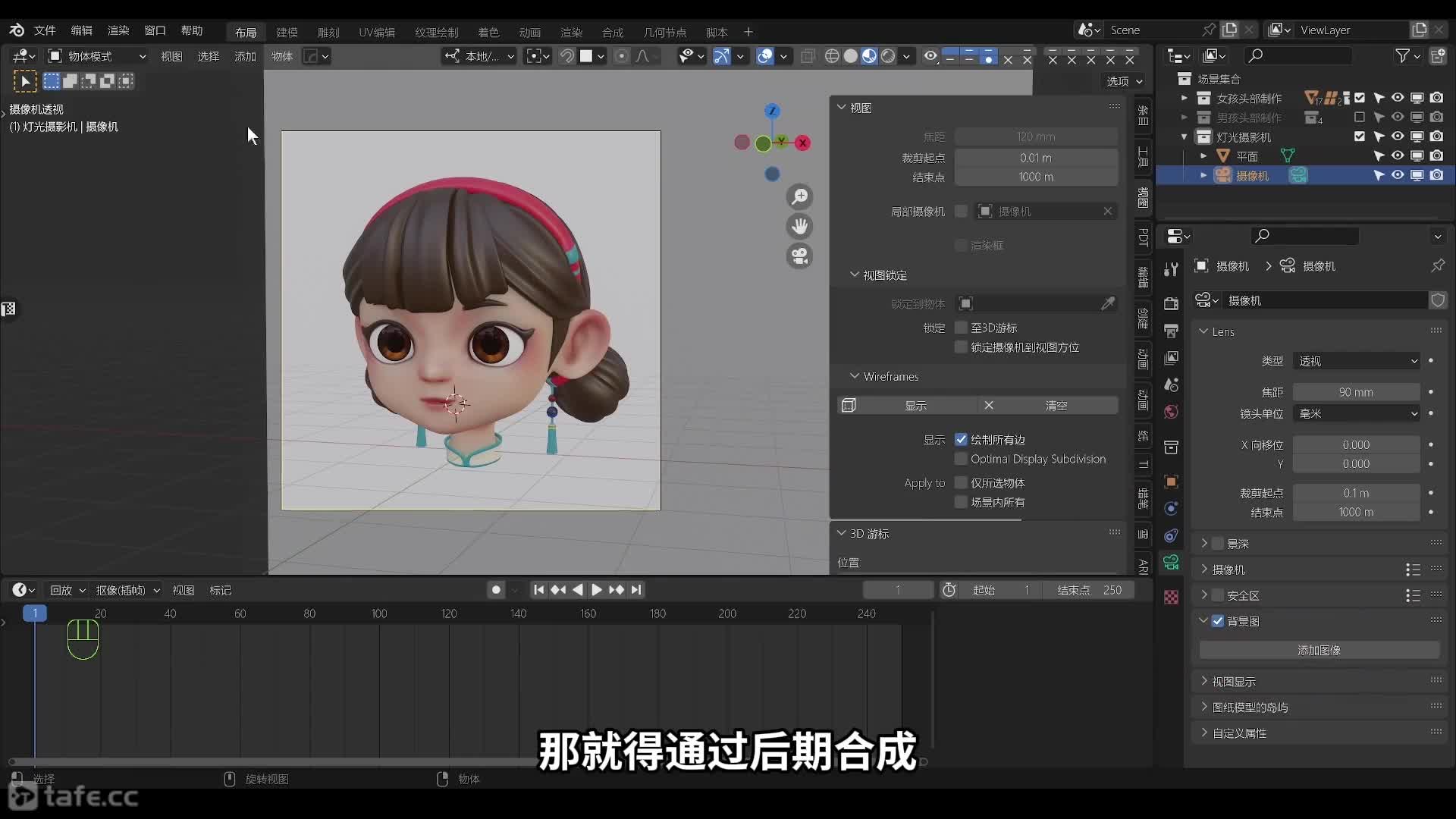The image size is (1456, 819).
Task: Switch to UV编辑 workspace tab
Action: [377, 32]
